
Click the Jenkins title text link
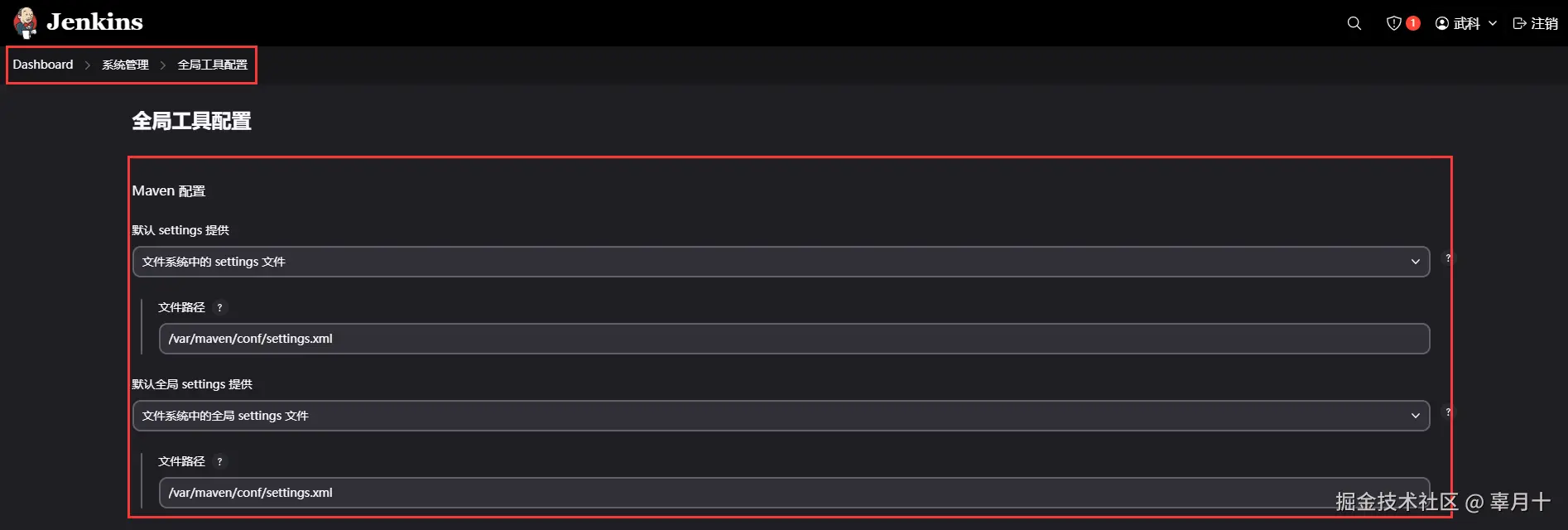(x=94, y=22)
